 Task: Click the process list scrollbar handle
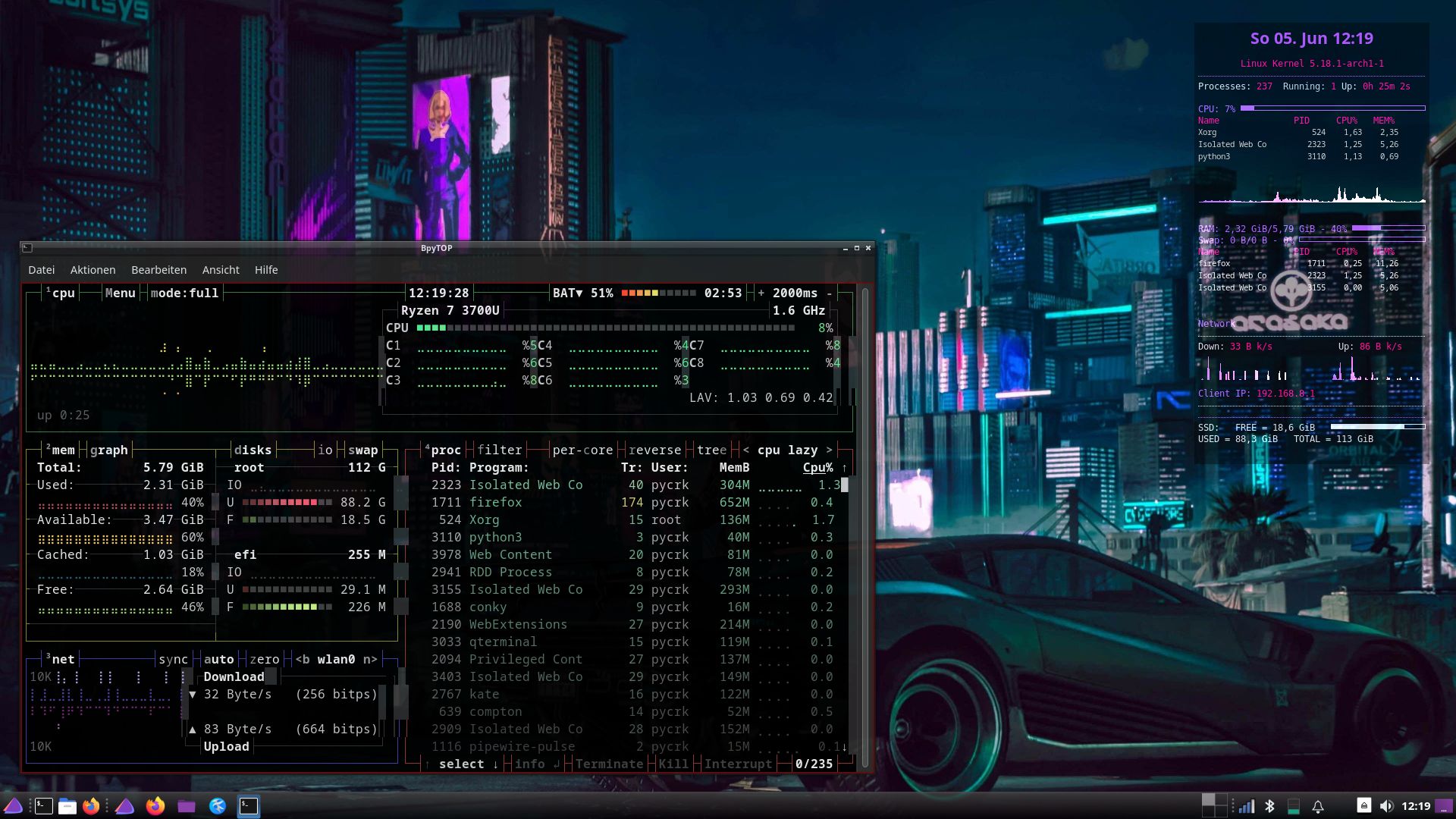point(845,485)
